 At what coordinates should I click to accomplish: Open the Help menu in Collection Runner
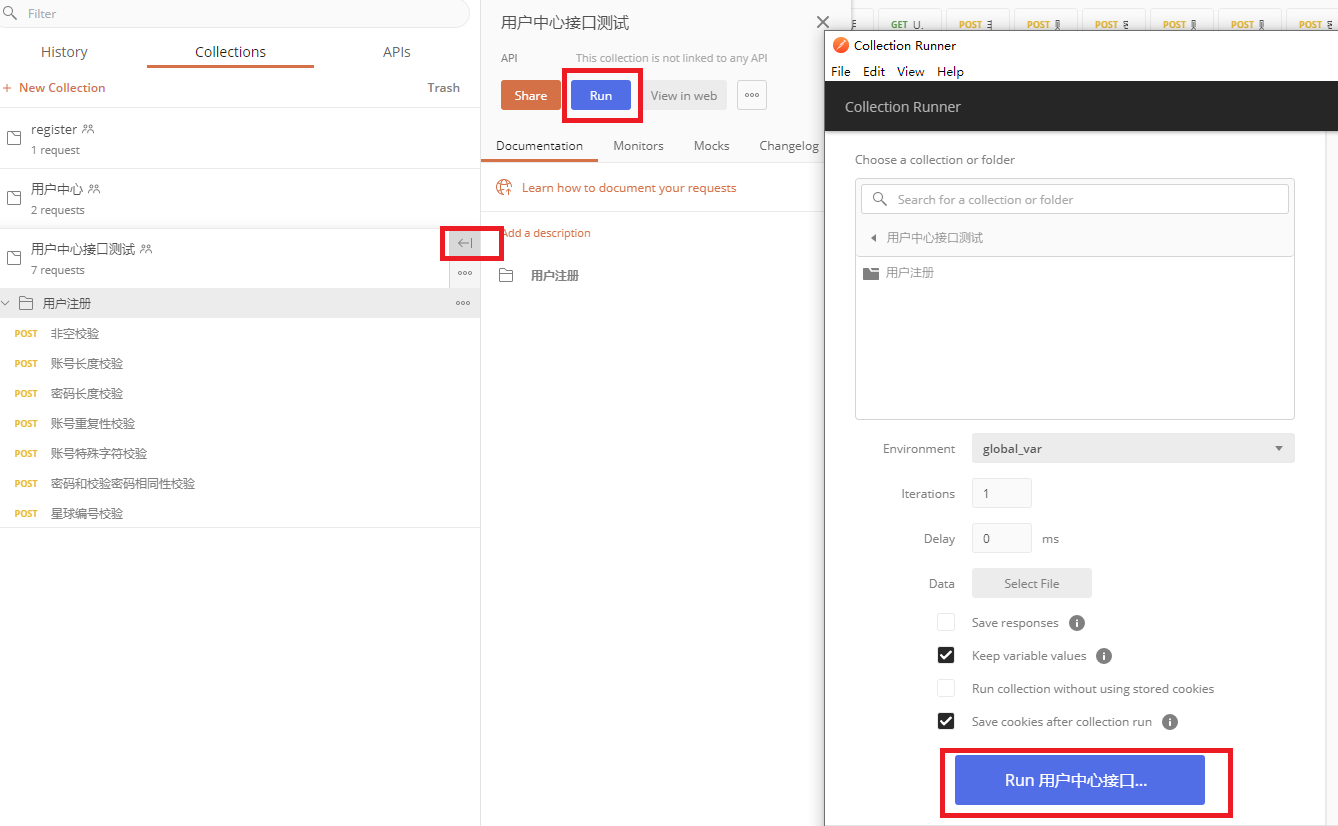click(951, 71)
